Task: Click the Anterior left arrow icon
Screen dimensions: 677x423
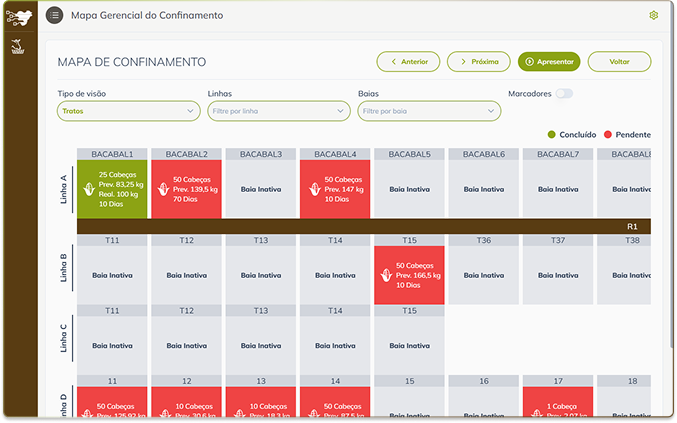Action: pos(393,62)
